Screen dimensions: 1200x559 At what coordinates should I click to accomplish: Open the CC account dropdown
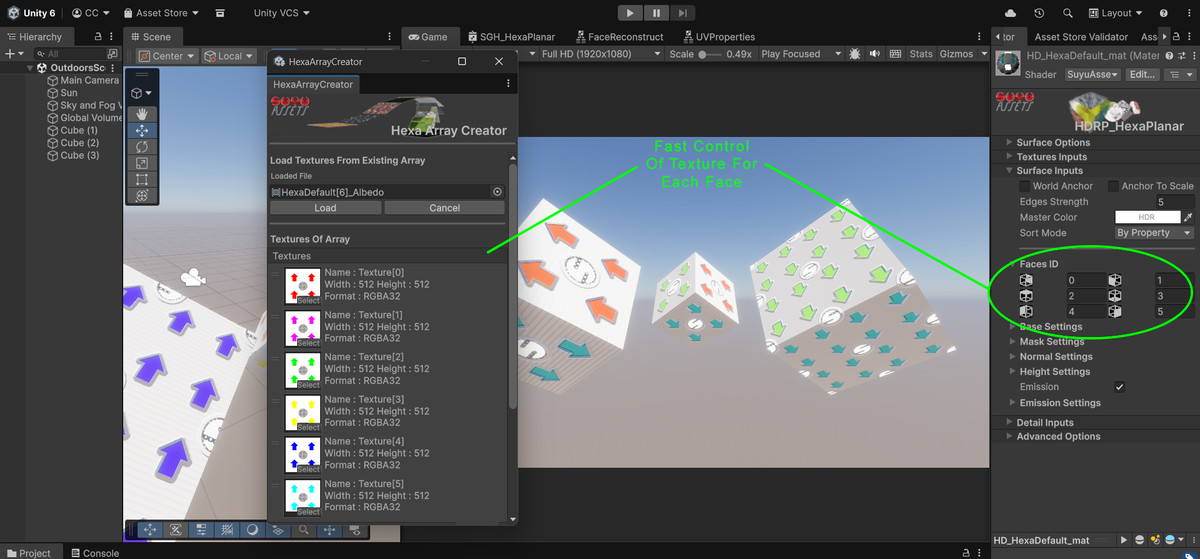point(91,13)
